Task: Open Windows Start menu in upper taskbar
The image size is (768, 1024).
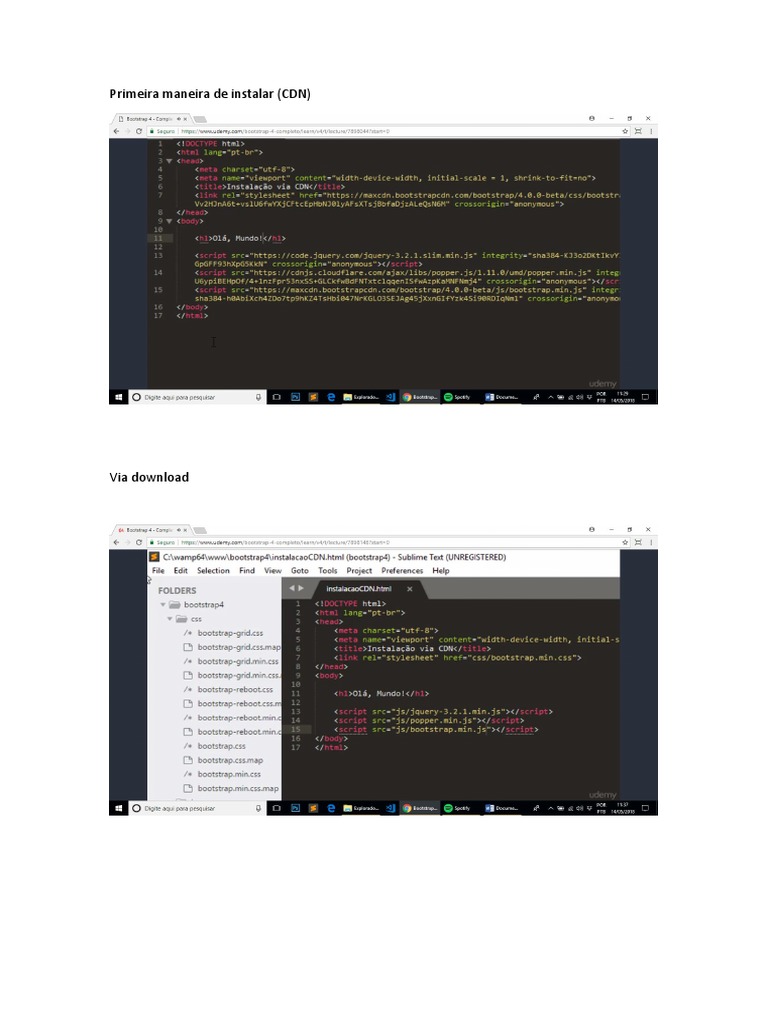Action: pyautogui.click(x=118, y=397)
